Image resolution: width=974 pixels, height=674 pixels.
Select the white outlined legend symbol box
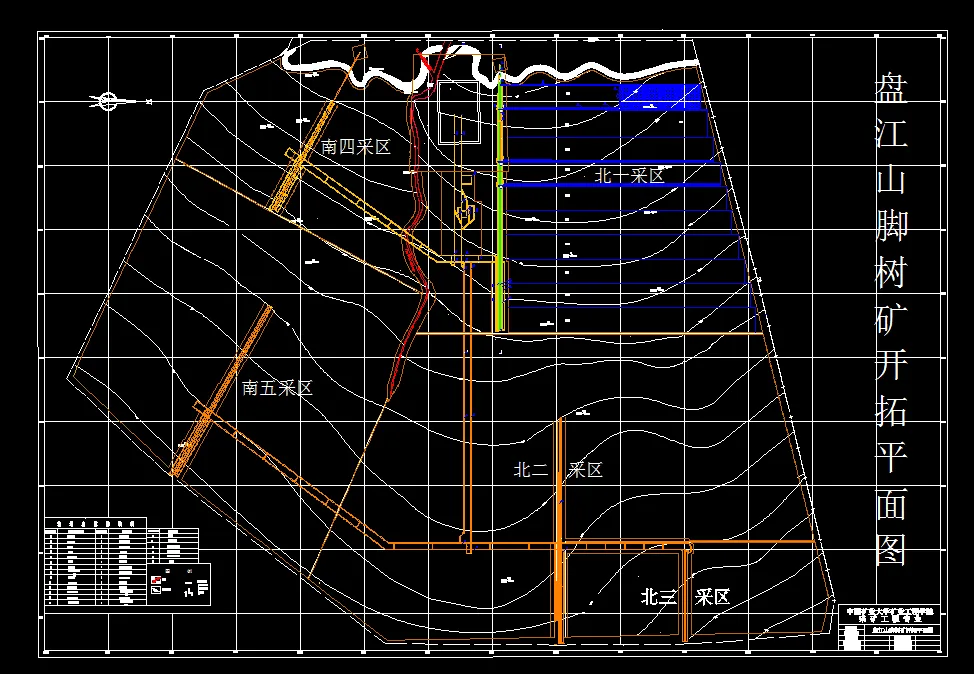coord(156,588)
